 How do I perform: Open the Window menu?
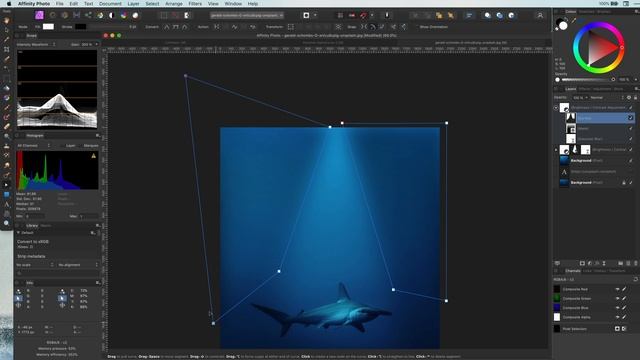(x=233, y=4)
